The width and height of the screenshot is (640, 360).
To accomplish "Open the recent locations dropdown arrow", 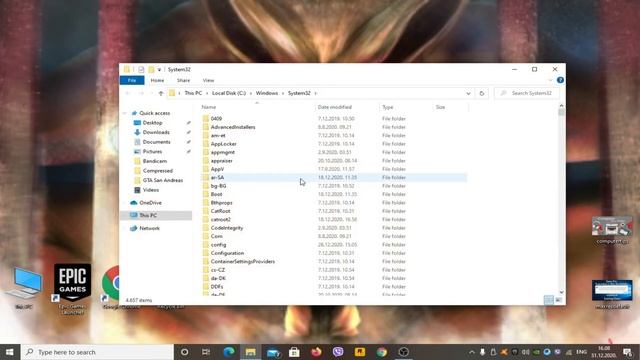I will (151, 93).
